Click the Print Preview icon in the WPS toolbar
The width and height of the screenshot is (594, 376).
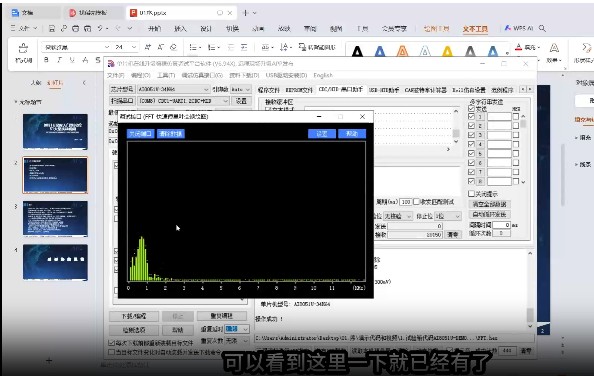87,28
